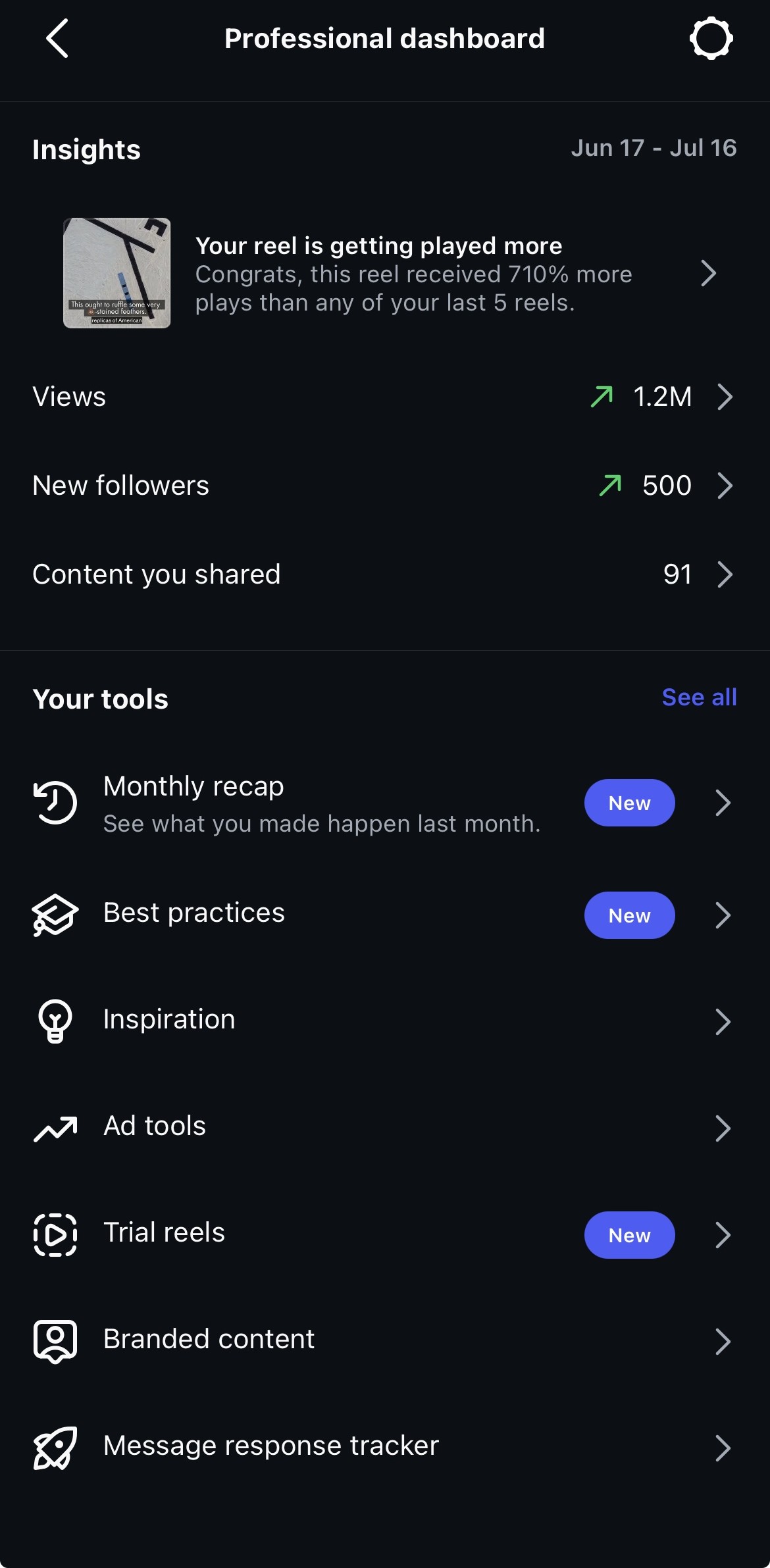Open the Inspiration menu item
This screenshot has width=770, height=1568.
[x=385, y=1021]
